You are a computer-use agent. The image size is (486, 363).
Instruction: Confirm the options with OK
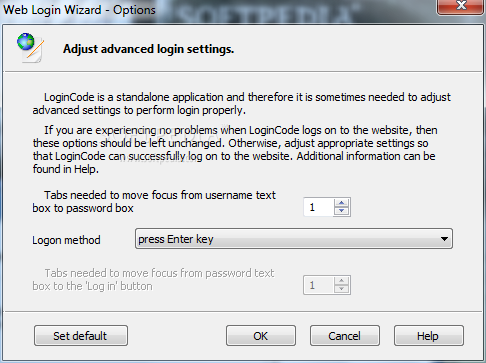(x=261, y=336)
